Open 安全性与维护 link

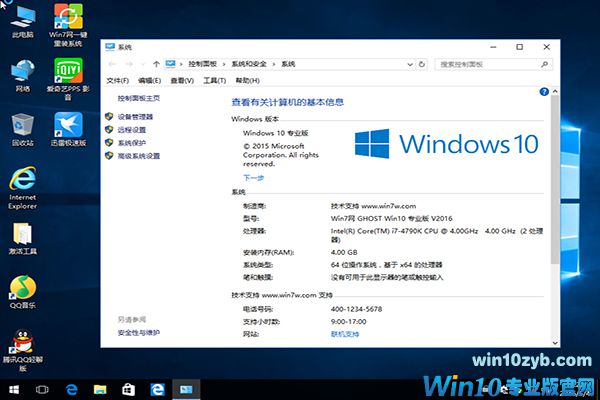pos(139,333)
